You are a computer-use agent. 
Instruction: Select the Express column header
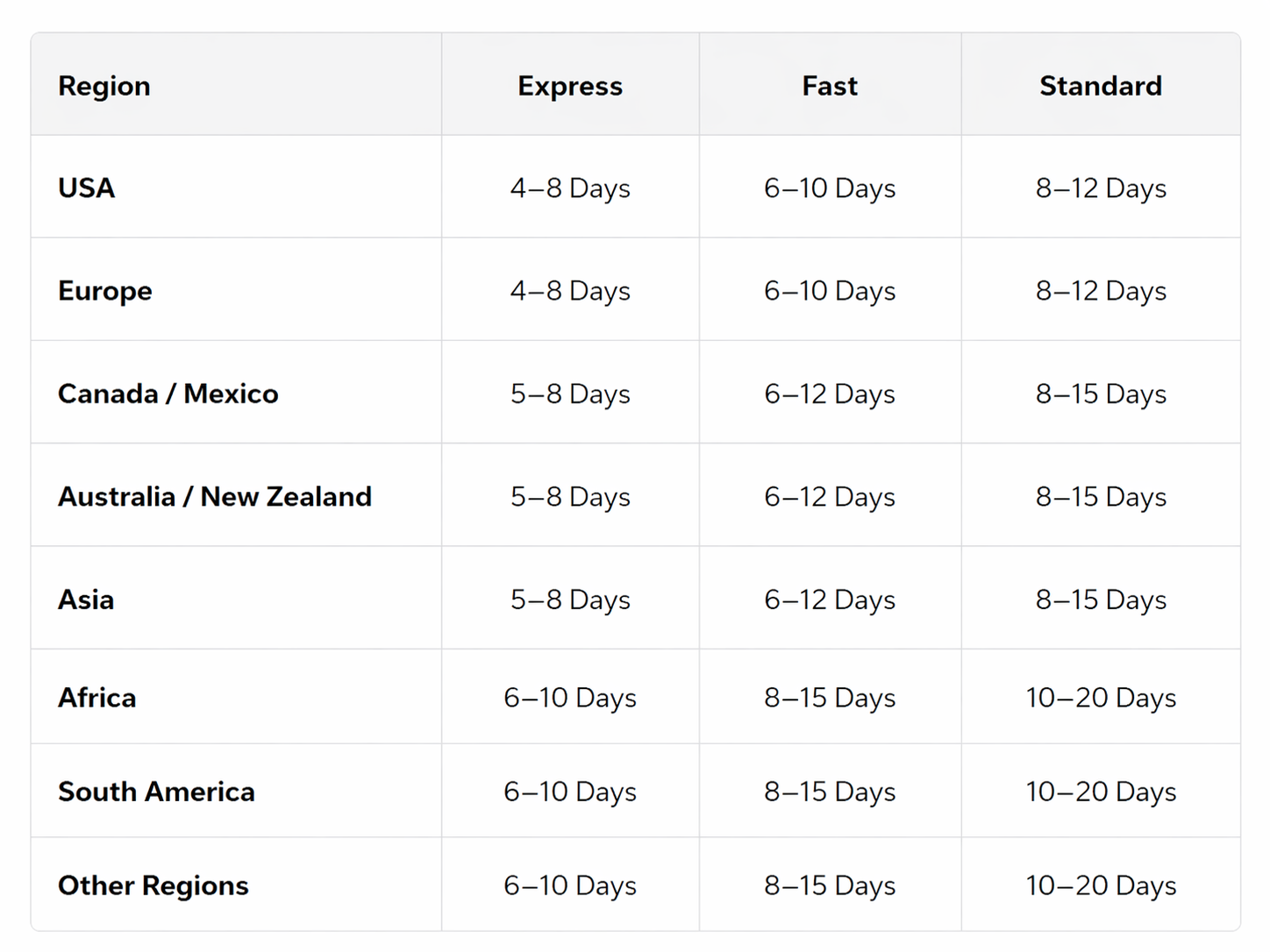tap(570, 86)
